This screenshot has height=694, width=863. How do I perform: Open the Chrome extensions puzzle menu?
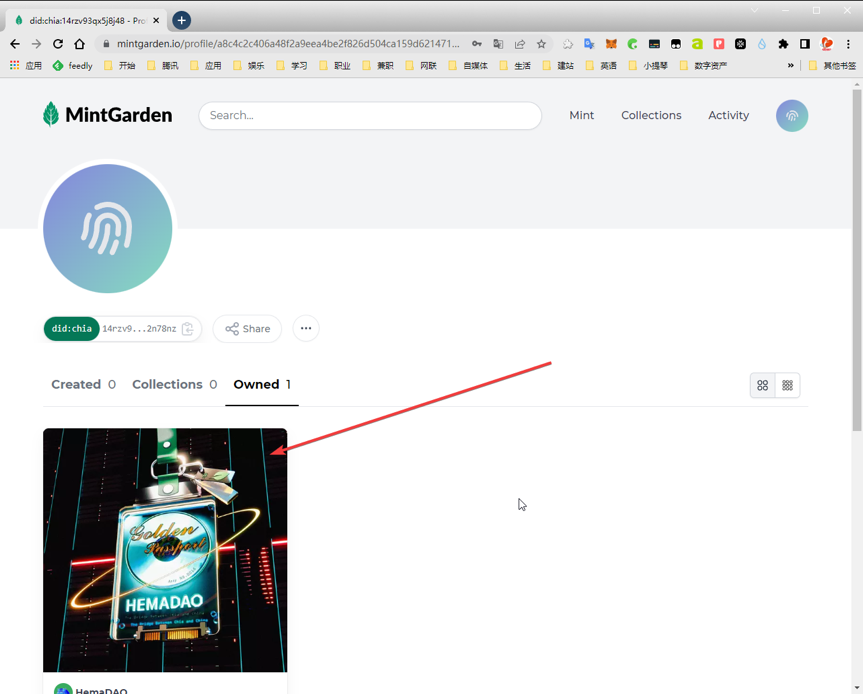(783, 44)
